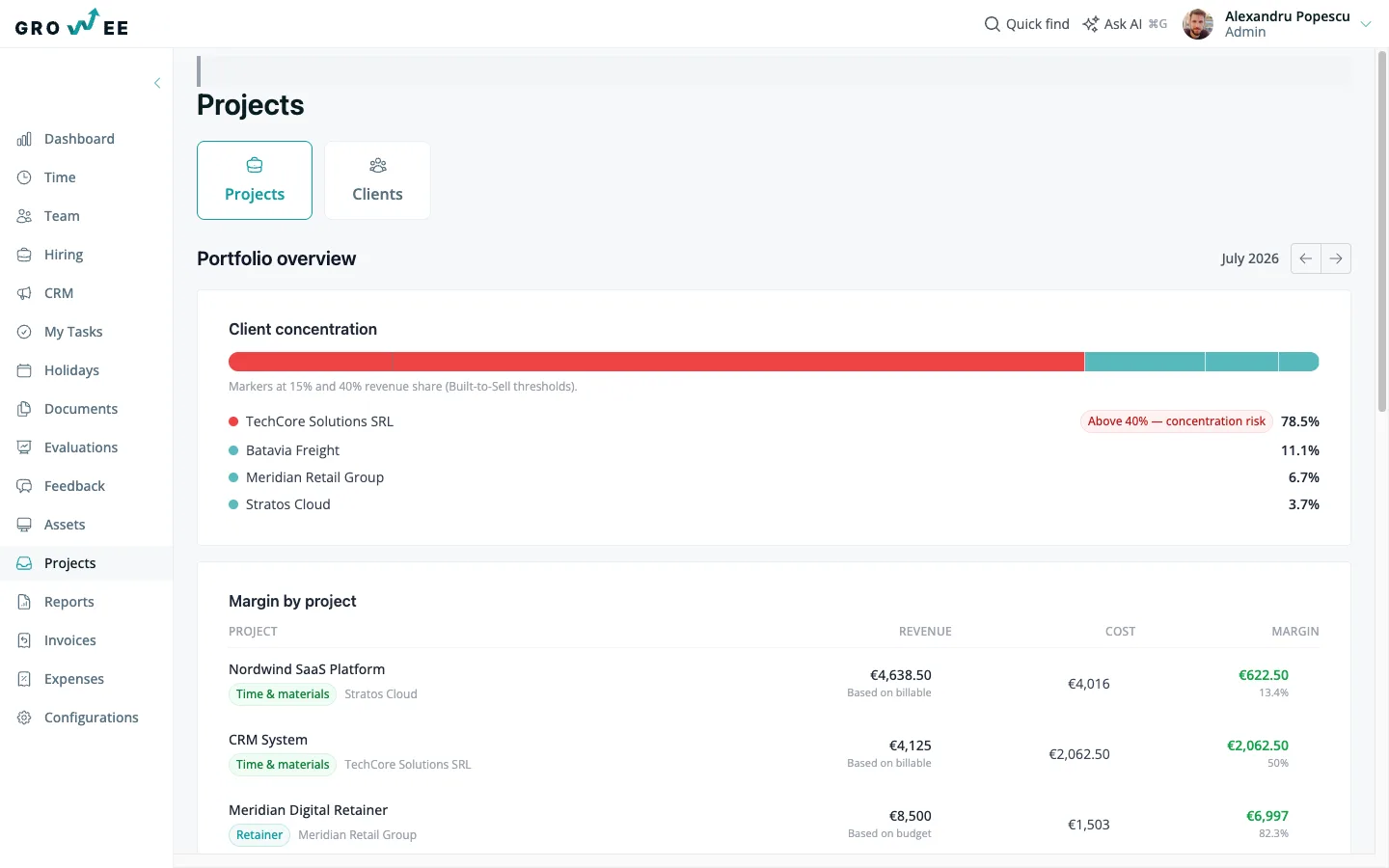
Task: Open Reports from the sidebar
Action: point(87,602)
